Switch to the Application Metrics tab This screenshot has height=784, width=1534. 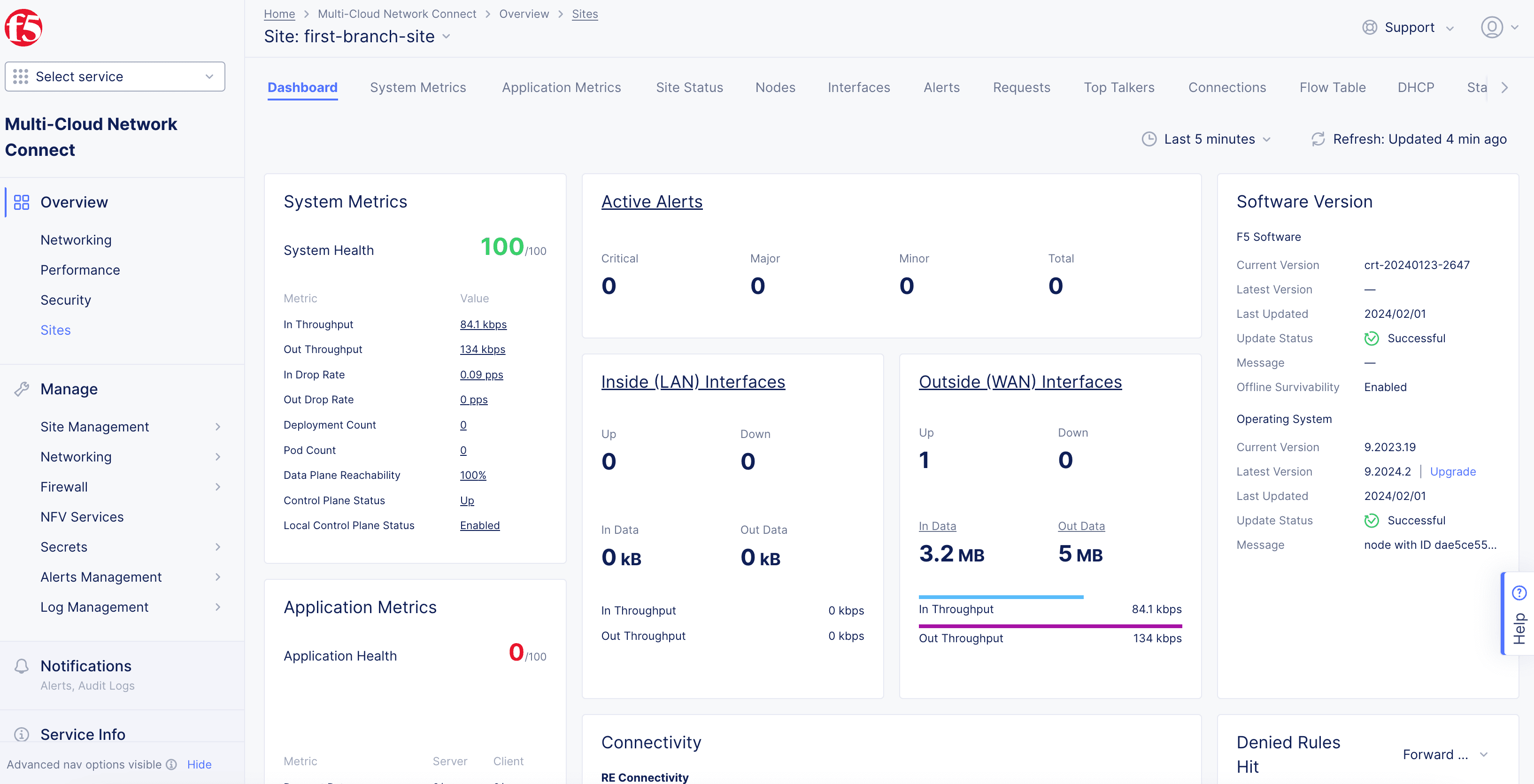click(562, 88)
